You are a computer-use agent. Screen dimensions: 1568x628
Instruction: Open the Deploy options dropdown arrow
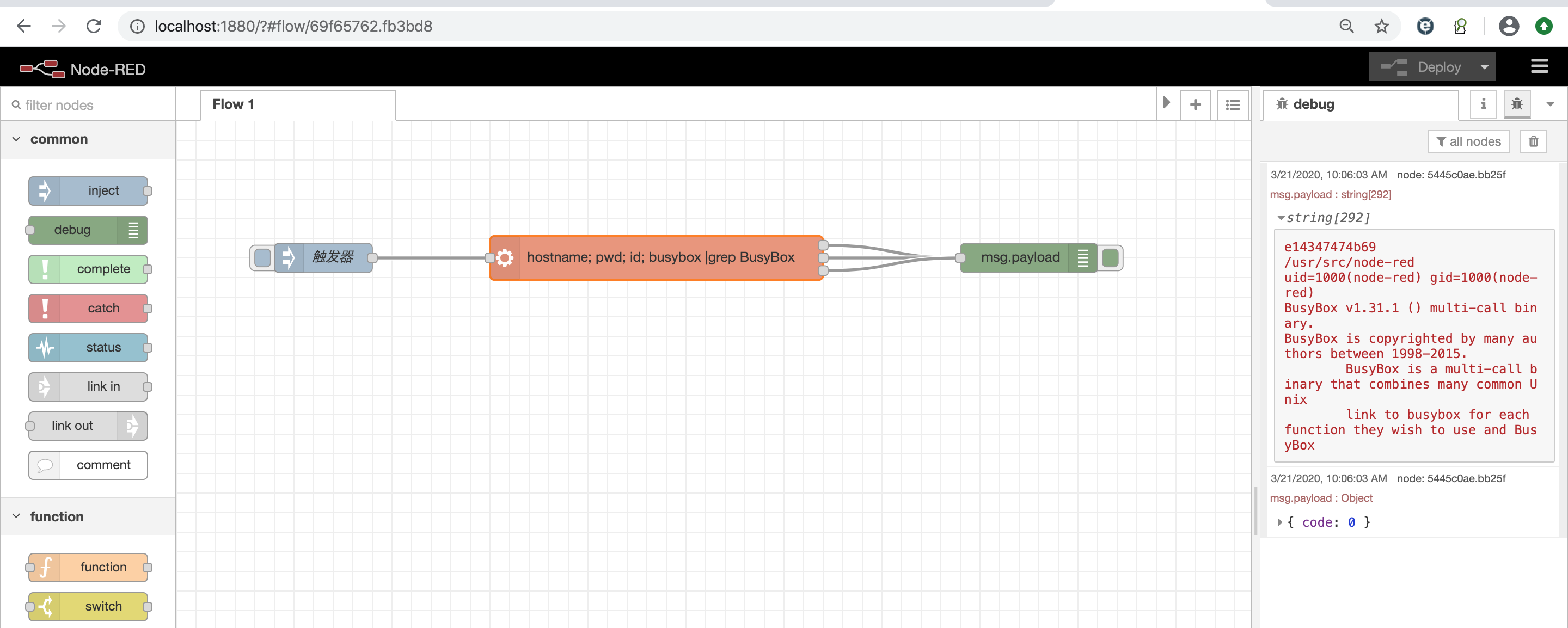[1484, 67]
